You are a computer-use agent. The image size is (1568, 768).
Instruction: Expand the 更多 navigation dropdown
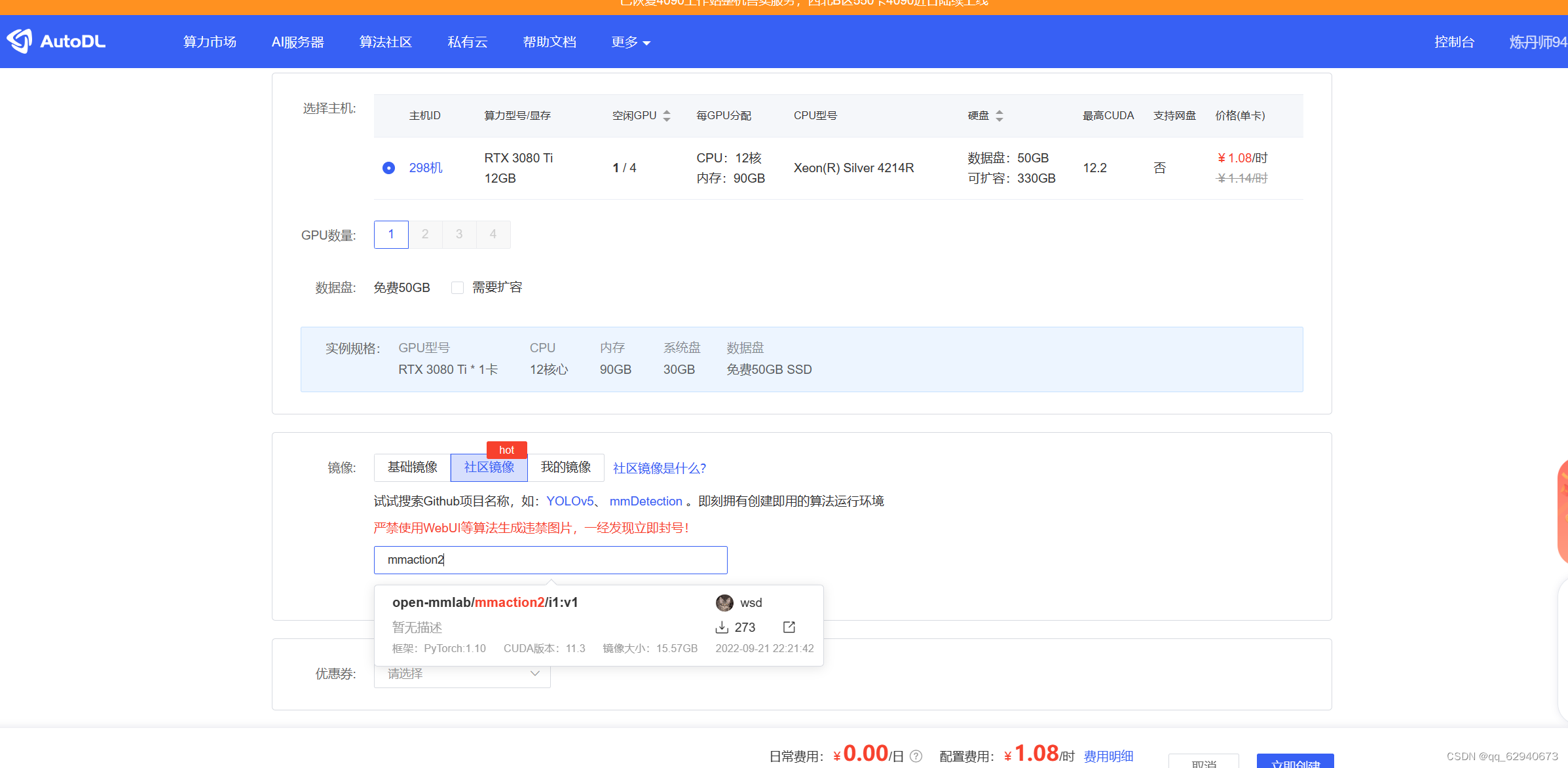[x=630, y=42]
